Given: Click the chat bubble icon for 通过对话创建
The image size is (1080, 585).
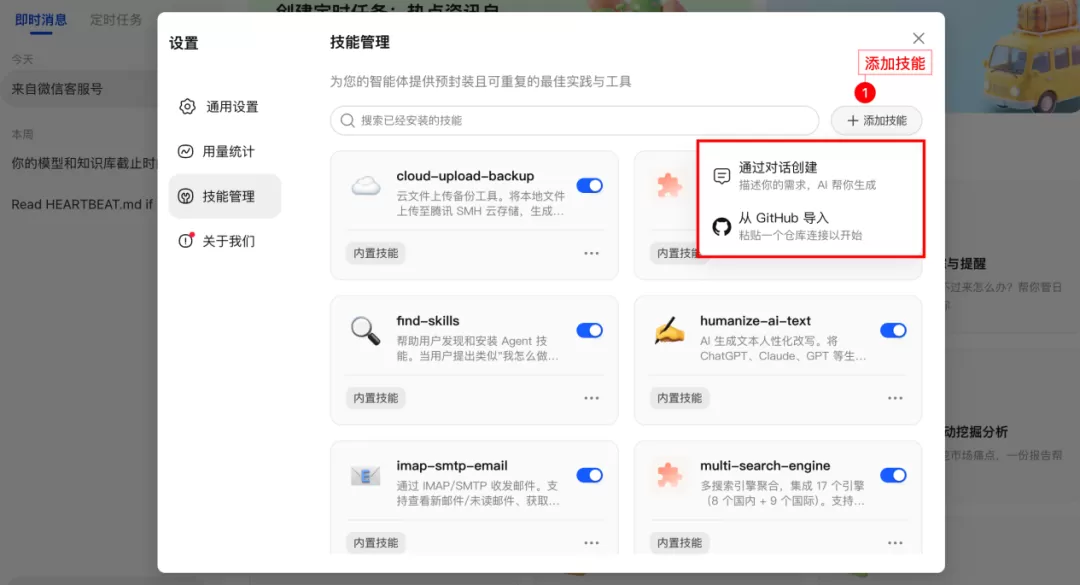Looking at the screenshot, I should coord(721,176).
